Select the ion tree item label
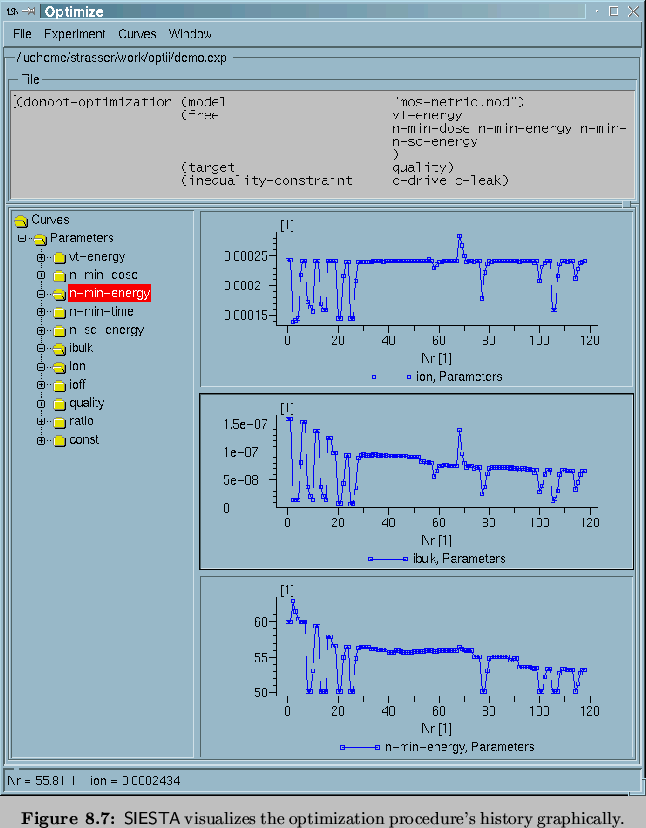The image size is (646, 828). point(77,366)
